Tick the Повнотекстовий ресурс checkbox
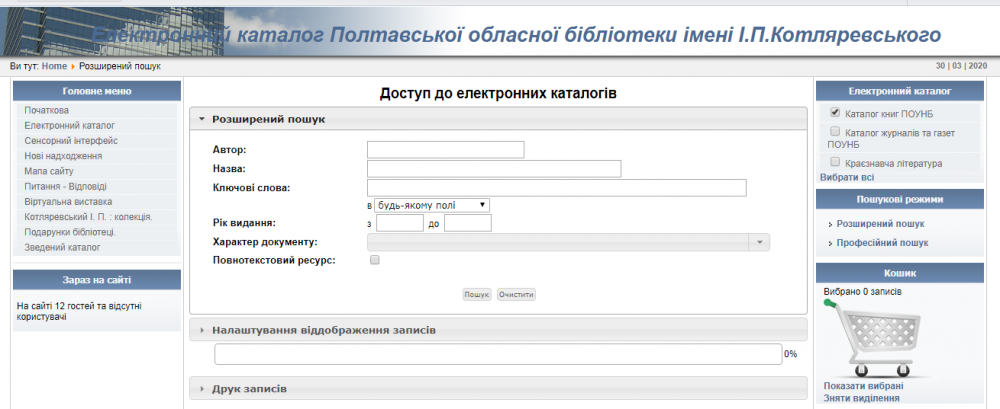Viewport: 1000px width, 409px height. 375,260
